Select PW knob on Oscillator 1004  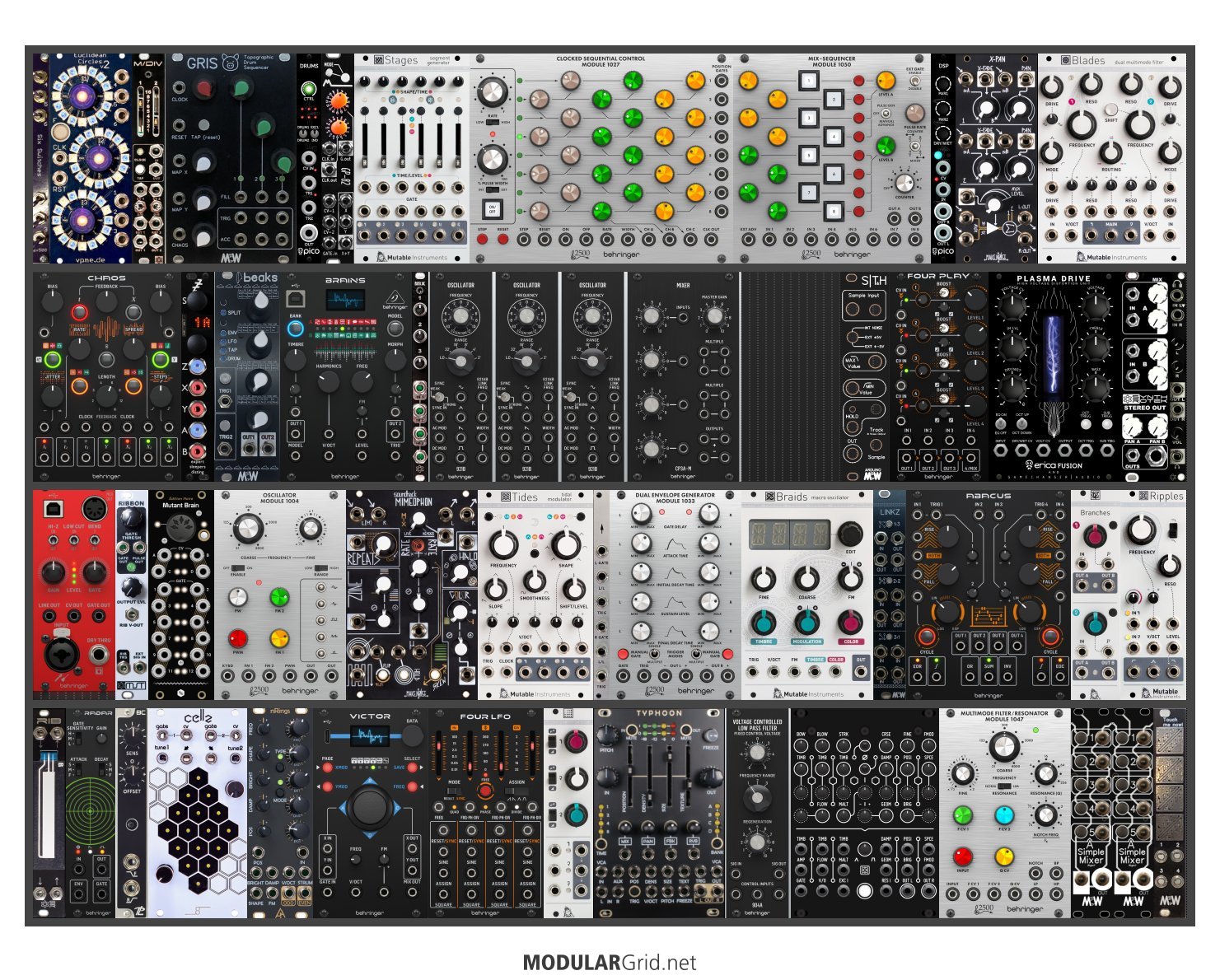click(237, 596)
